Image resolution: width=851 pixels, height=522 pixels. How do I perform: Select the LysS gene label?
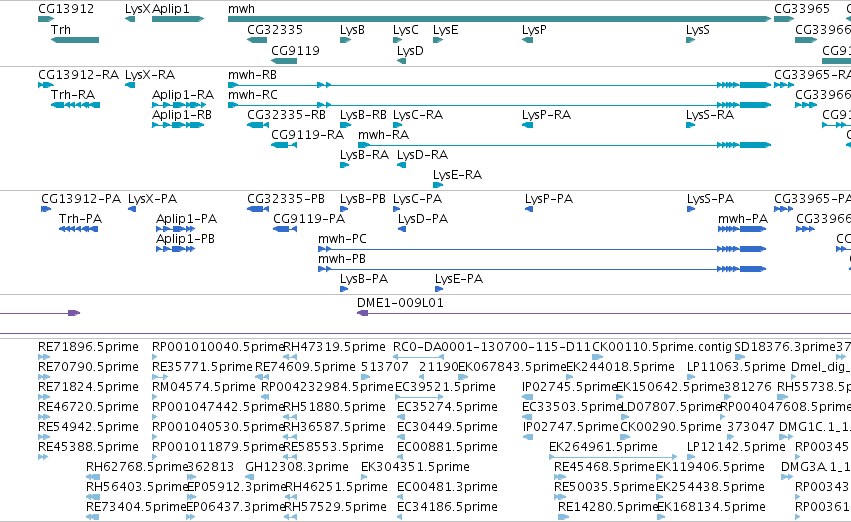tap(697, 29)
